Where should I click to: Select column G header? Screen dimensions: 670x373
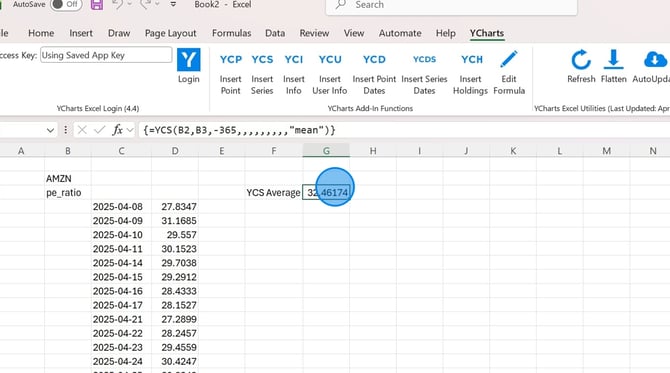click(x=326, y=151)
